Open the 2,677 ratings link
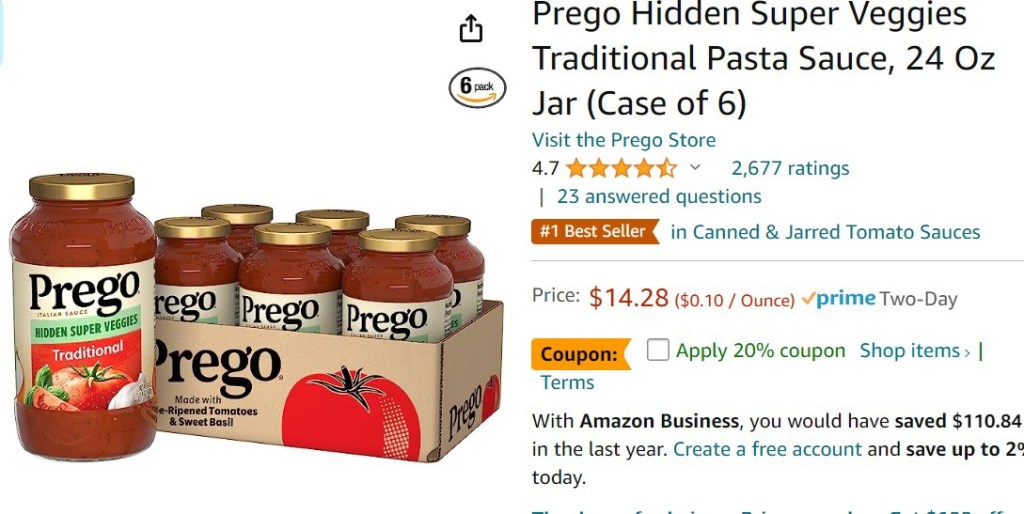This screenshot has width=1024, height=514. 790,169
